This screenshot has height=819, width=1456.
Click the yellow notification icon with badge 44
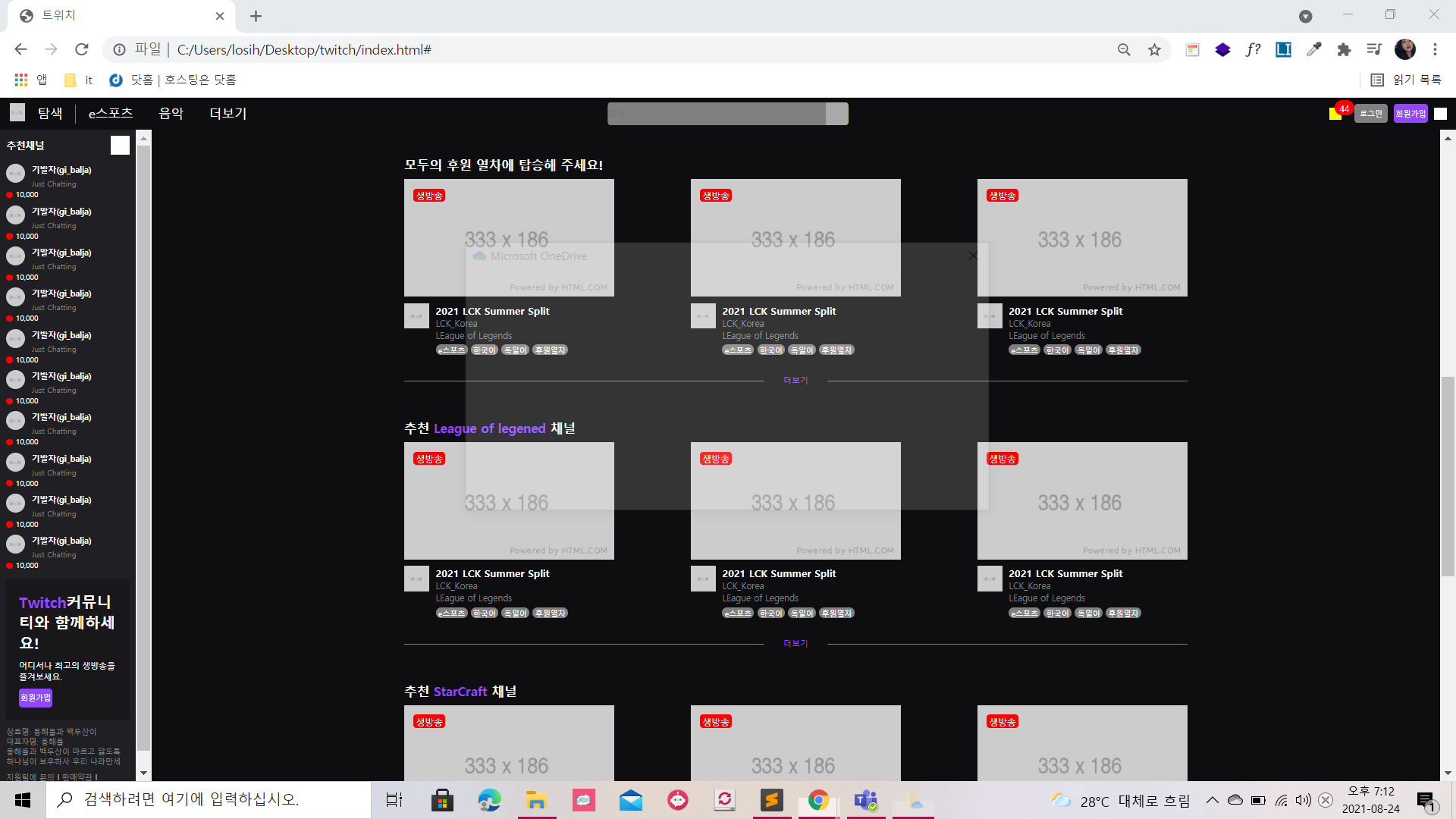coord(1336,114)
